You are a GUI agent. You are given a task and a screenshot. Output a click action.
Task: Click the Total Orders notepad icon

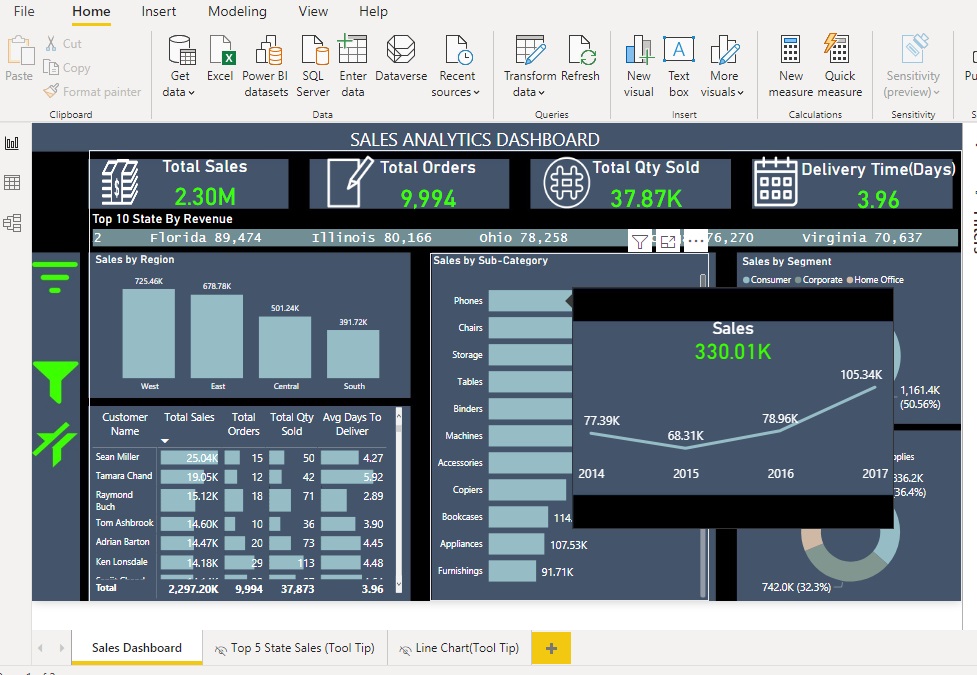[x=349, y=183]
